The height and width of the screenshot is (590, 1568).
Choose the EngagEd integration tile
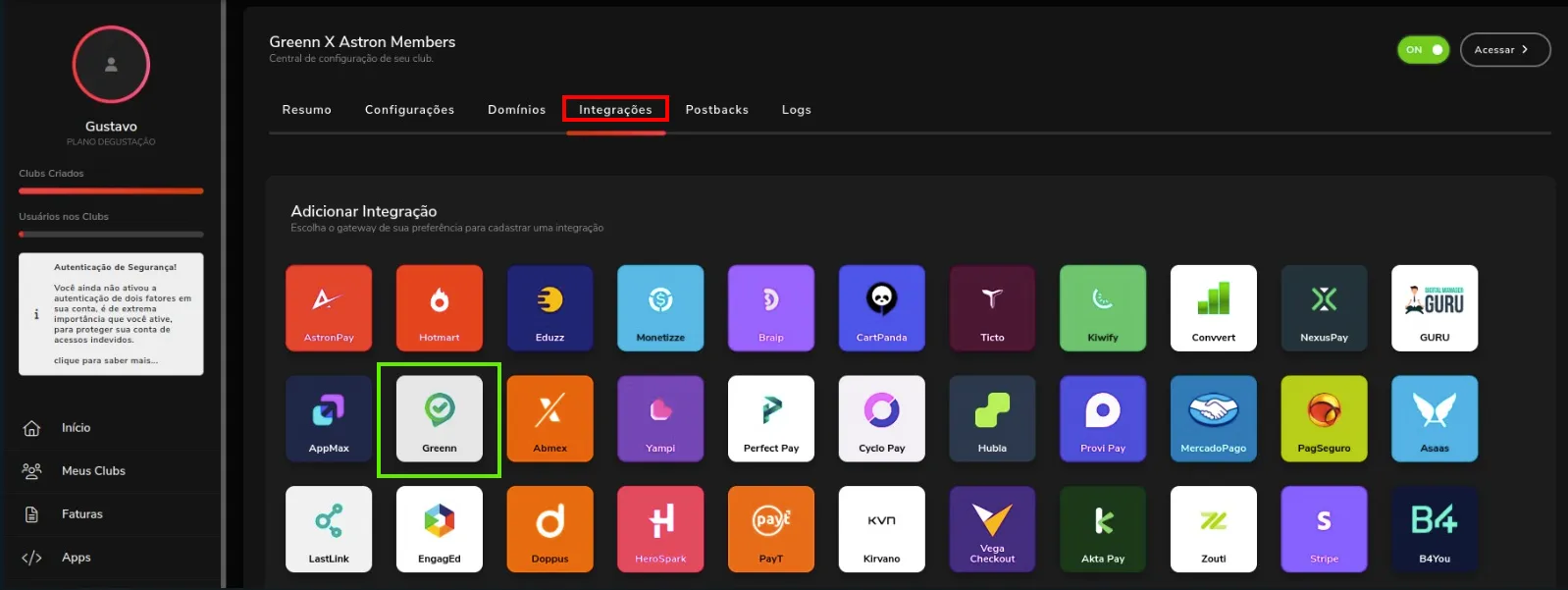coord(440,529)
